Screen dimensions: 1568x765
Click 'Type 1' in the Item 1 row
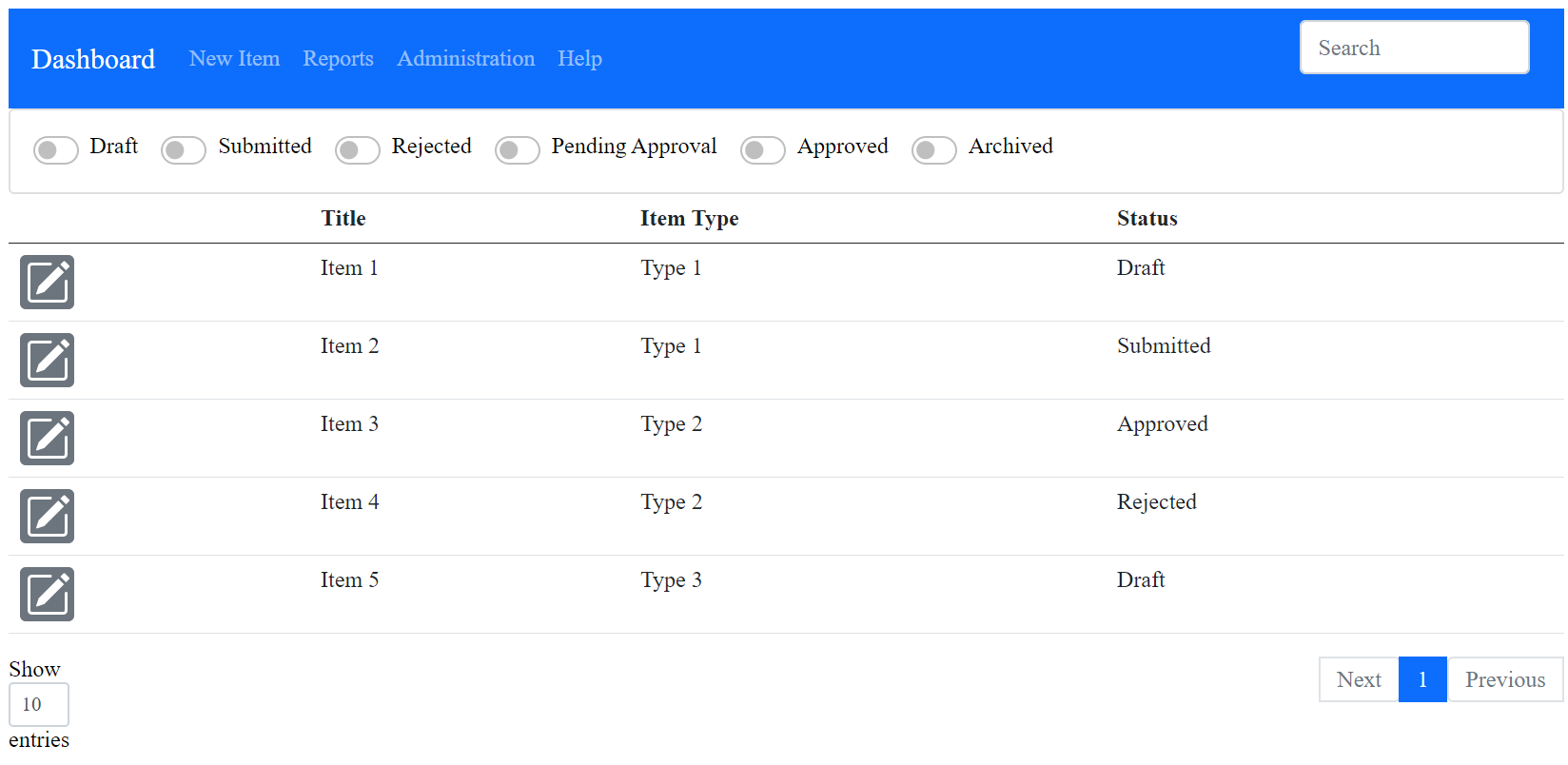[x=671, y=267]
